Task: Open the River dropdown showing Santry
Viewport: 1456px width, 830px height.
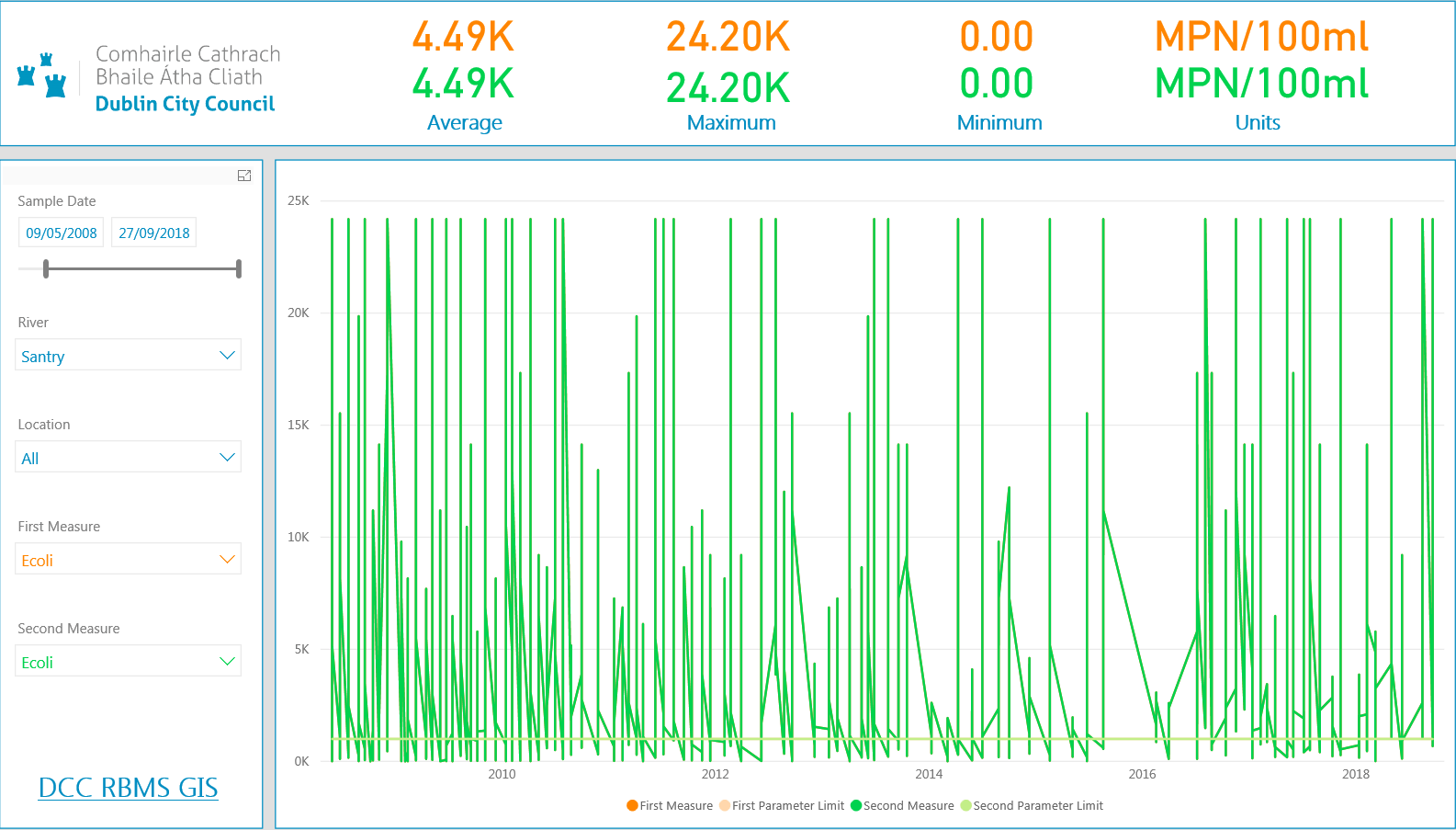Action: [x=128, y=356]
